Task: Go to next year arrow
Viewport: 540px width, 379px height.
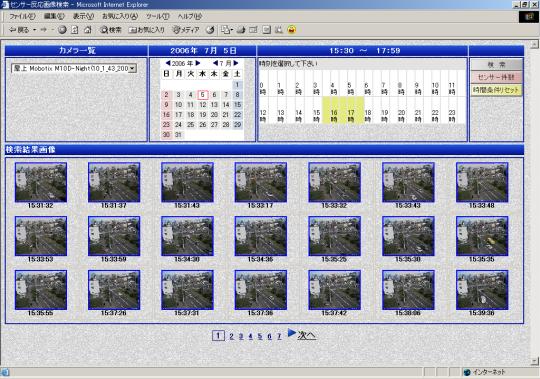Action: click(198, 63)
